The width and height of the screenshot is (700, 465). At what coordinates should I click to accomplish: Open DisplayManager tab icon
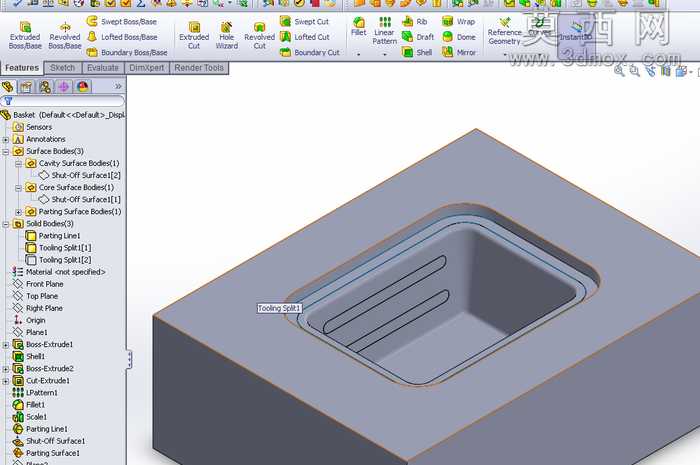click(83, 87)
